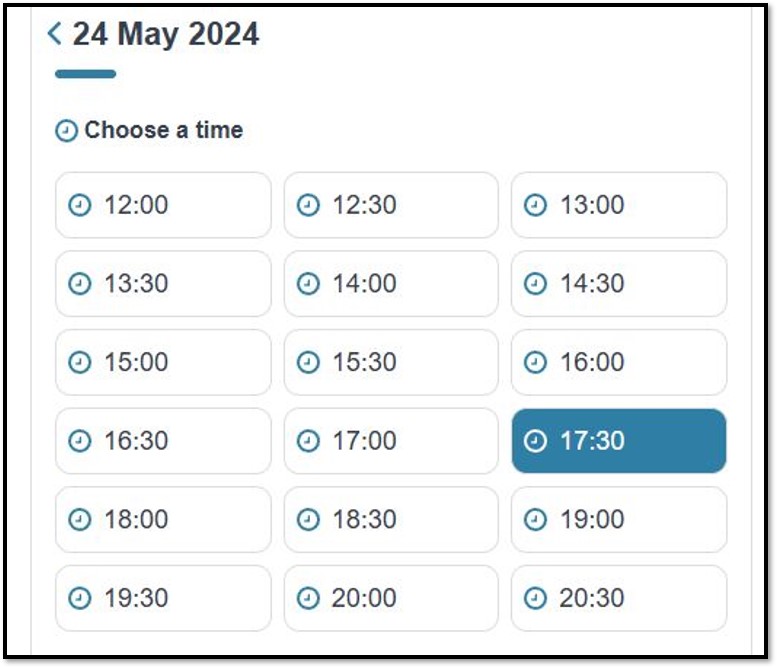777x668 pixels.
Task: Select the 18:30 time slot
Action: click(391, 519)
